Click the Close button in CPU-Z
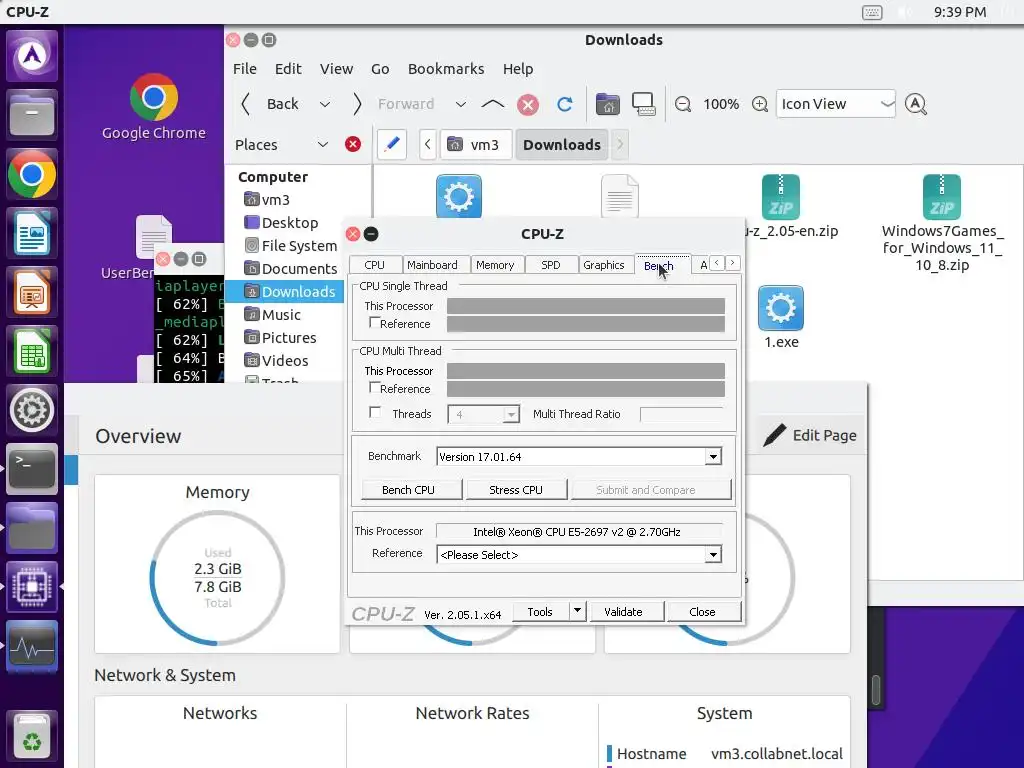The width and height of the screenshot is (1024, 768). click(702, 612)
